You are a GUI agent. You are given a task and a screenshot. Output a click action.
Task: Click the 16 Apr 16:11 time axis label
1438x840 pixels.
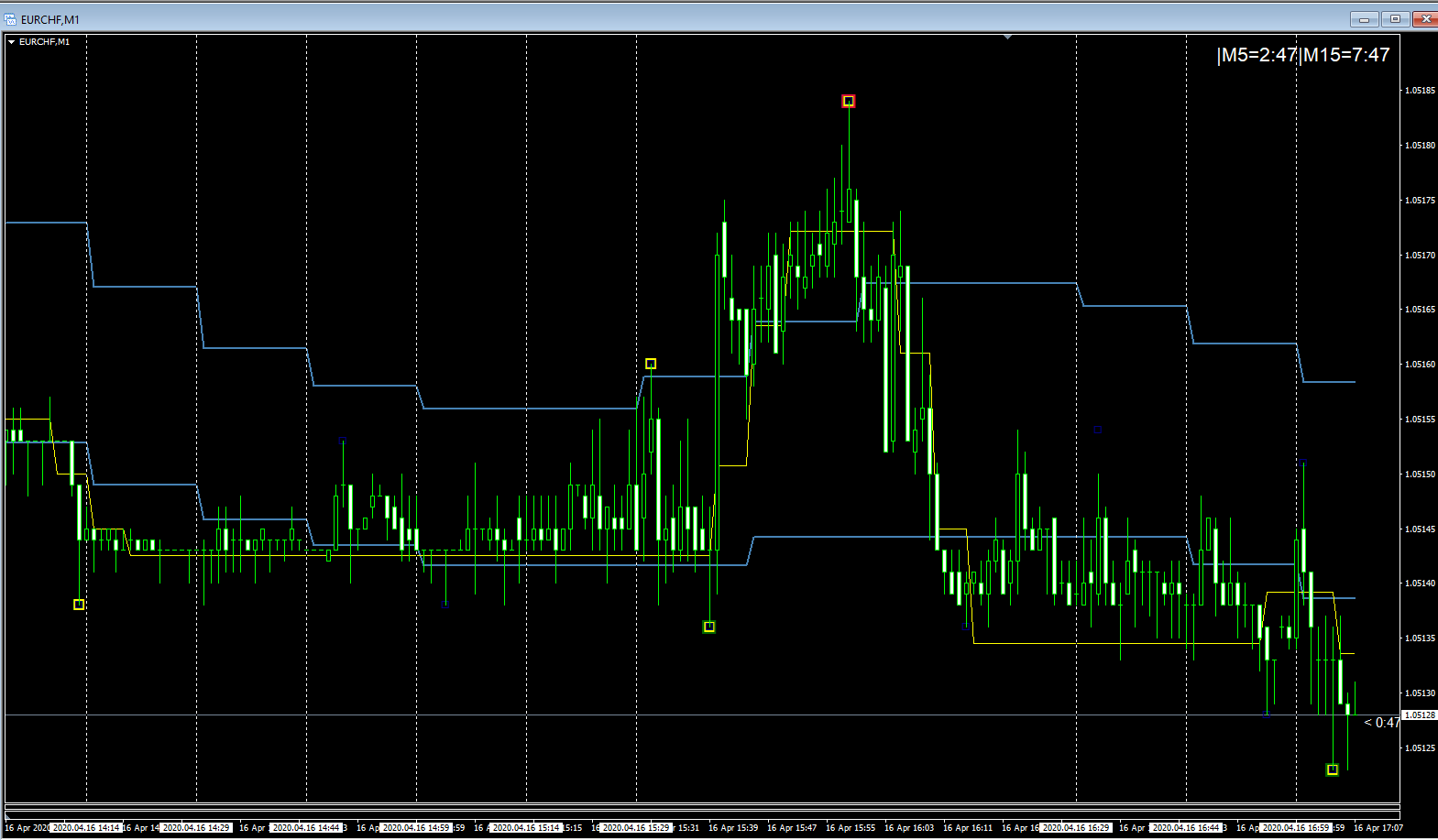[x=968, y=828]
